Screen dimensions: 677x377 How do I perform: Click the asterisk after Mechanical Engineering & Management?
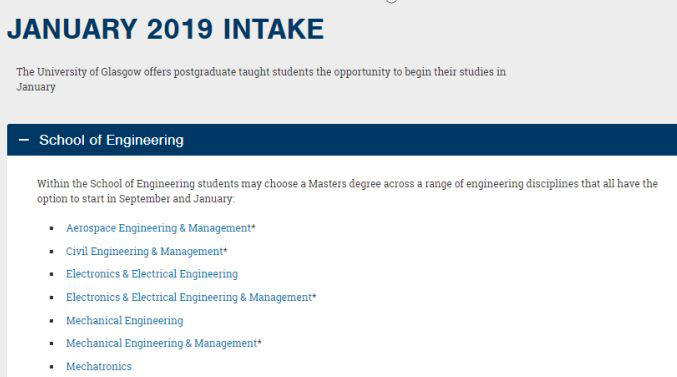pyautogui.click(x=259, y=341)
